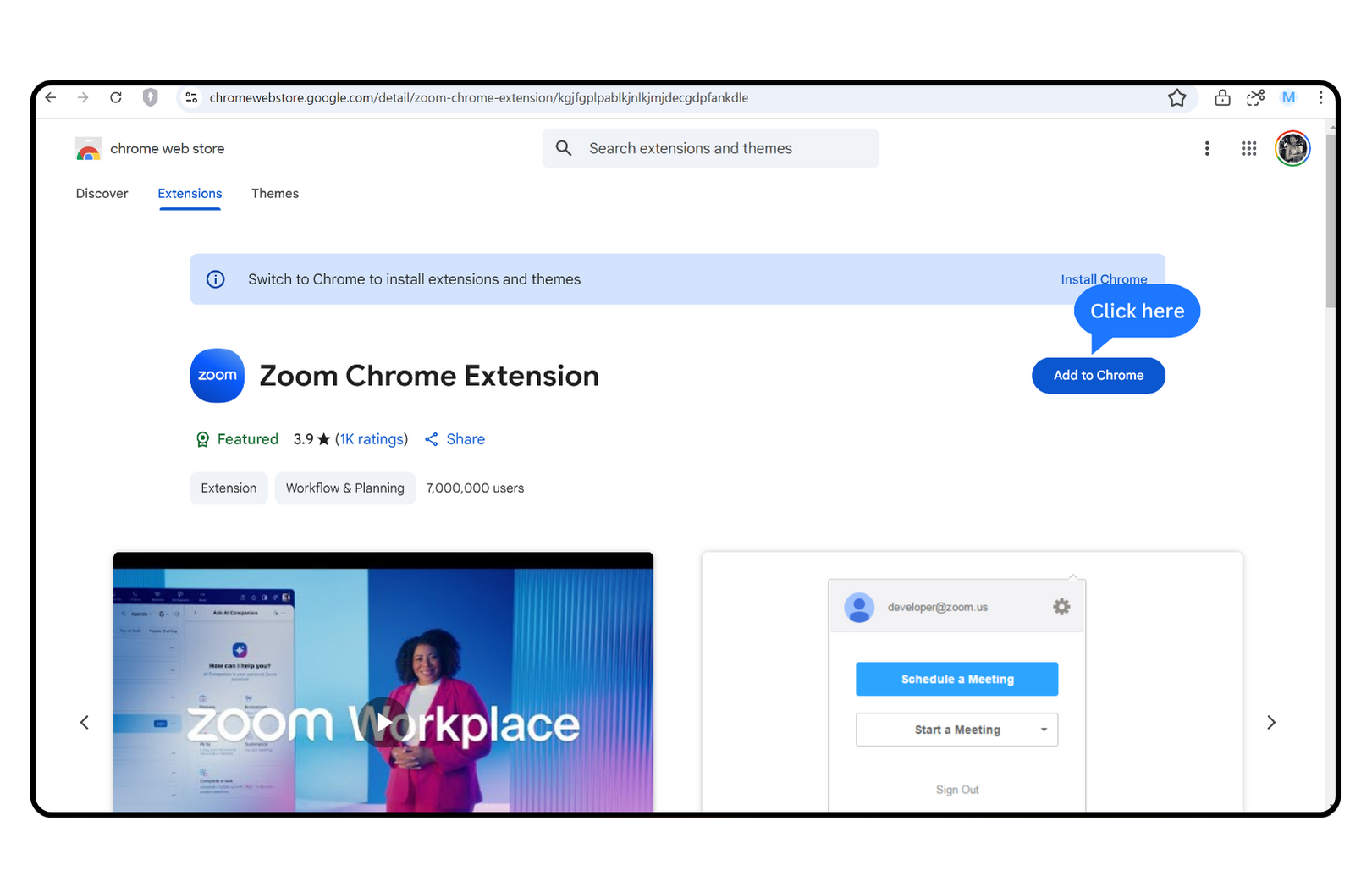The height and width of the screenshot is (887, 1372).
Task: Click Schedule a Meeting in preview
Action: pyautogui.click(x=956, y=679)
